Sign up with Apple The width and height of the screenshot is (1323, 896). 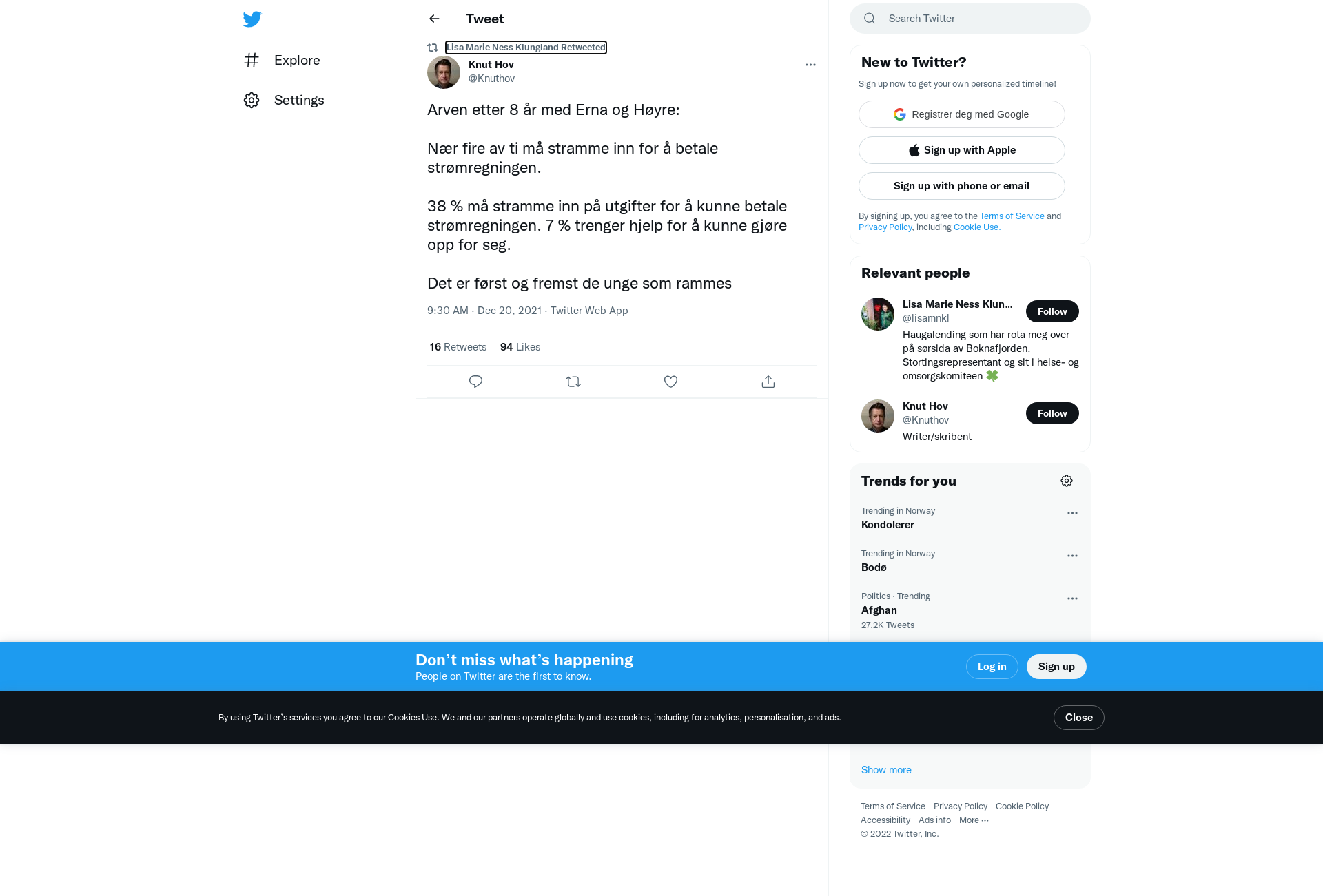pos(961,150)
